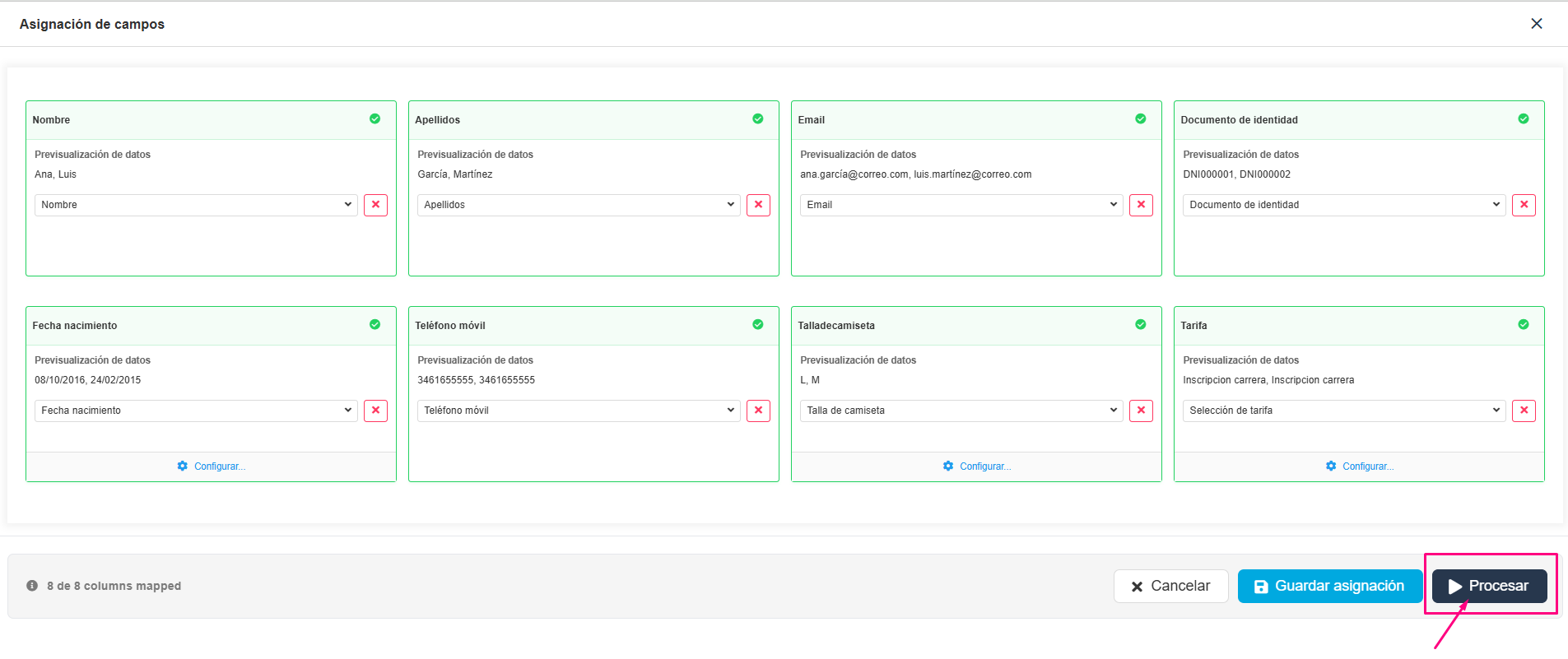Open the Teléfono móvil field dropdown
The image size is (1568, 659).
tap(579, 411)
